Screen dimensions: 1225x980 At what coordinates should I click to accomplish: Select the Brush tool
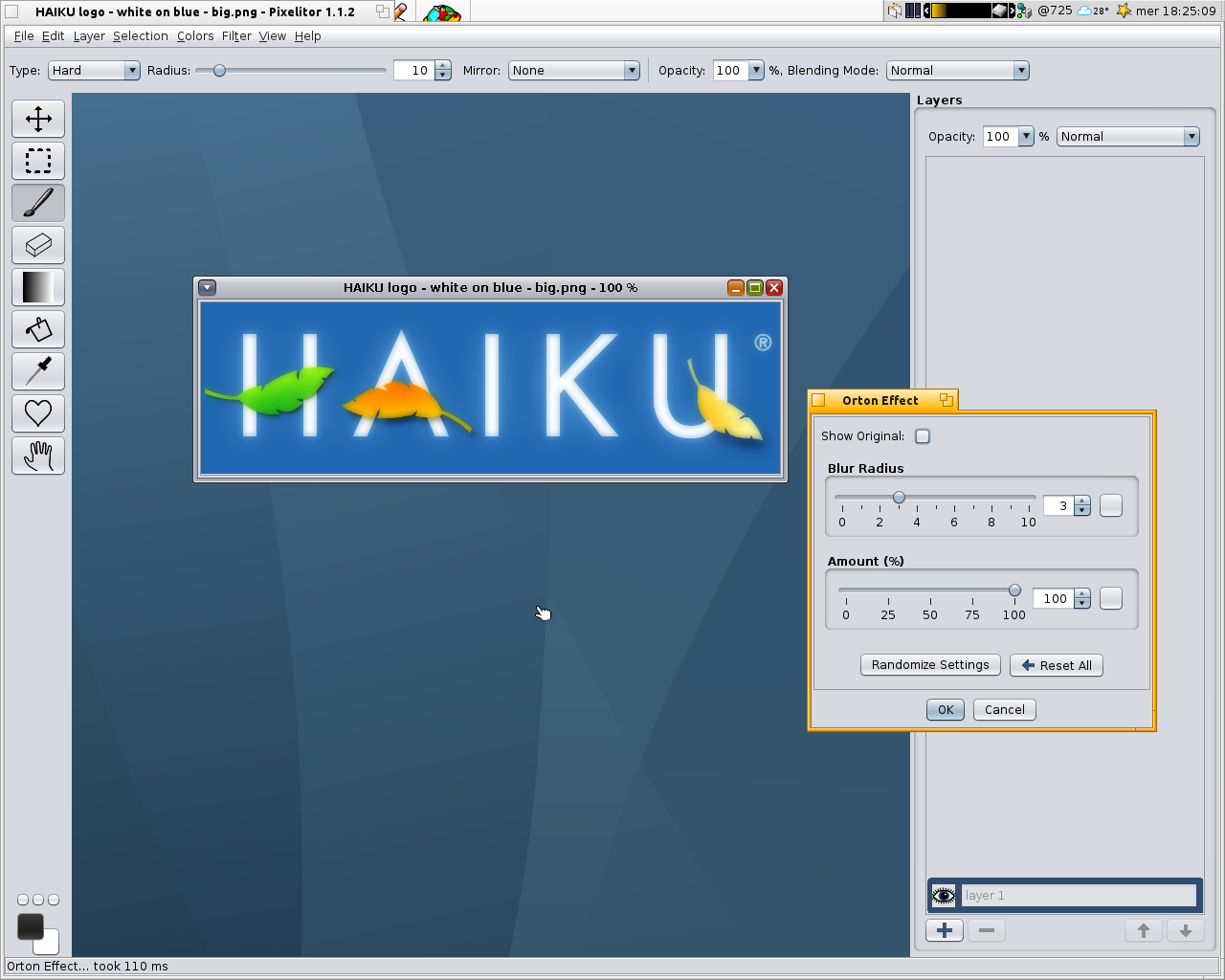[38, 203]
